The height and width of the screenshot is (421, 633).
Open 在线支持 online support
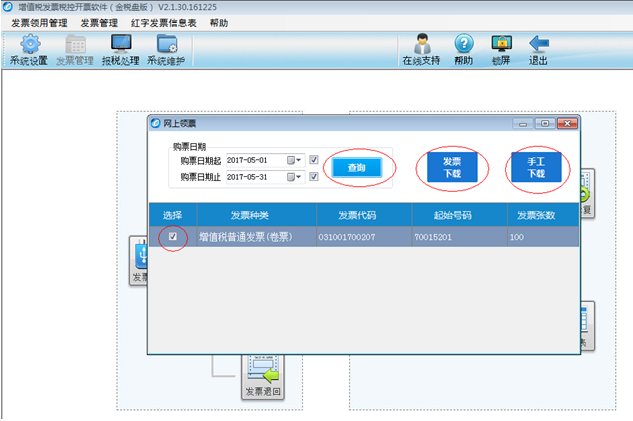421,49
